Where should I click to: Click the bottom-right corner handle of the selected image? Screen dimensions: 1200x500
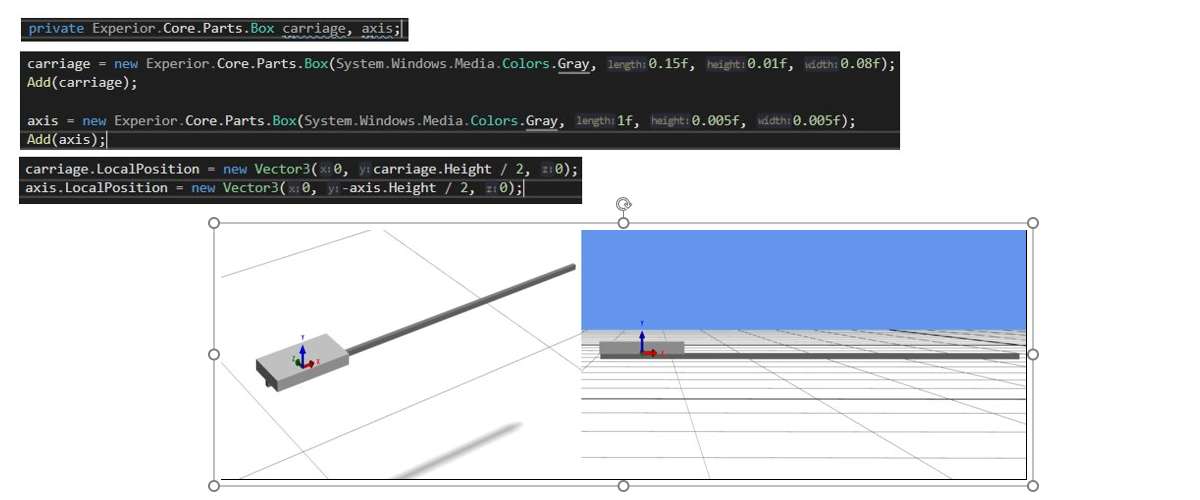1033,486
